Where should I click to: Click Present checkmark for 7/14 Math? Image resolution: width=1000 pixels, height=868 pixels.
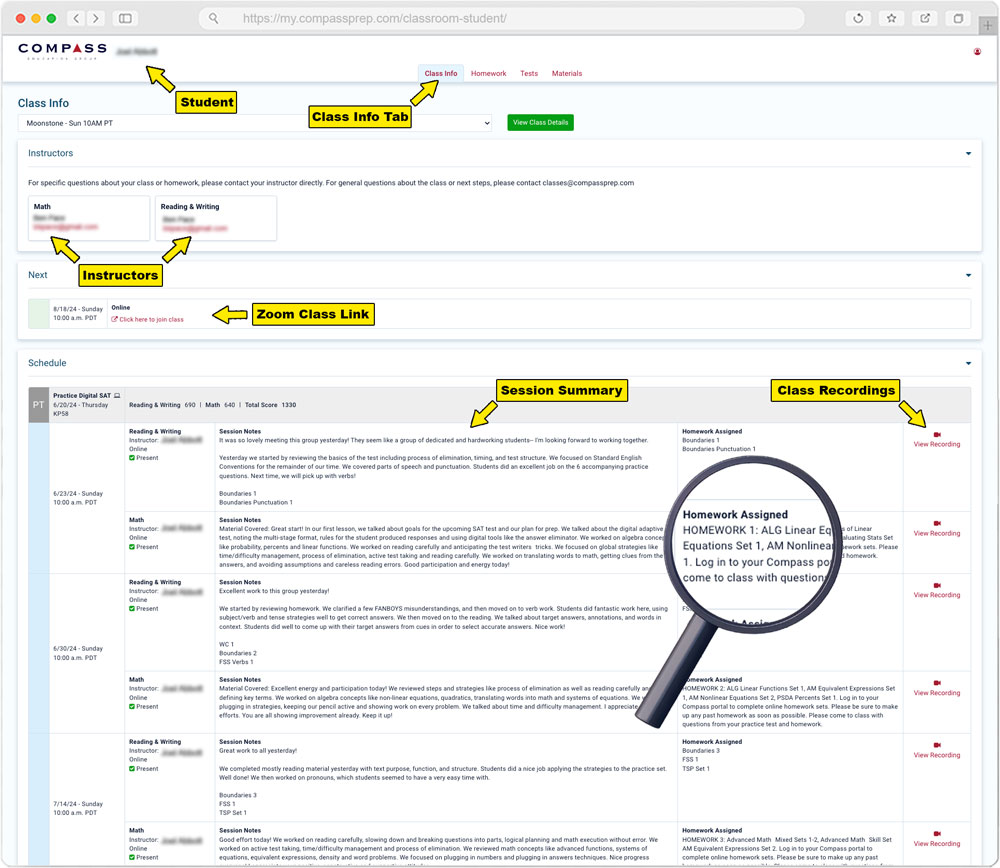coord(132,858)
